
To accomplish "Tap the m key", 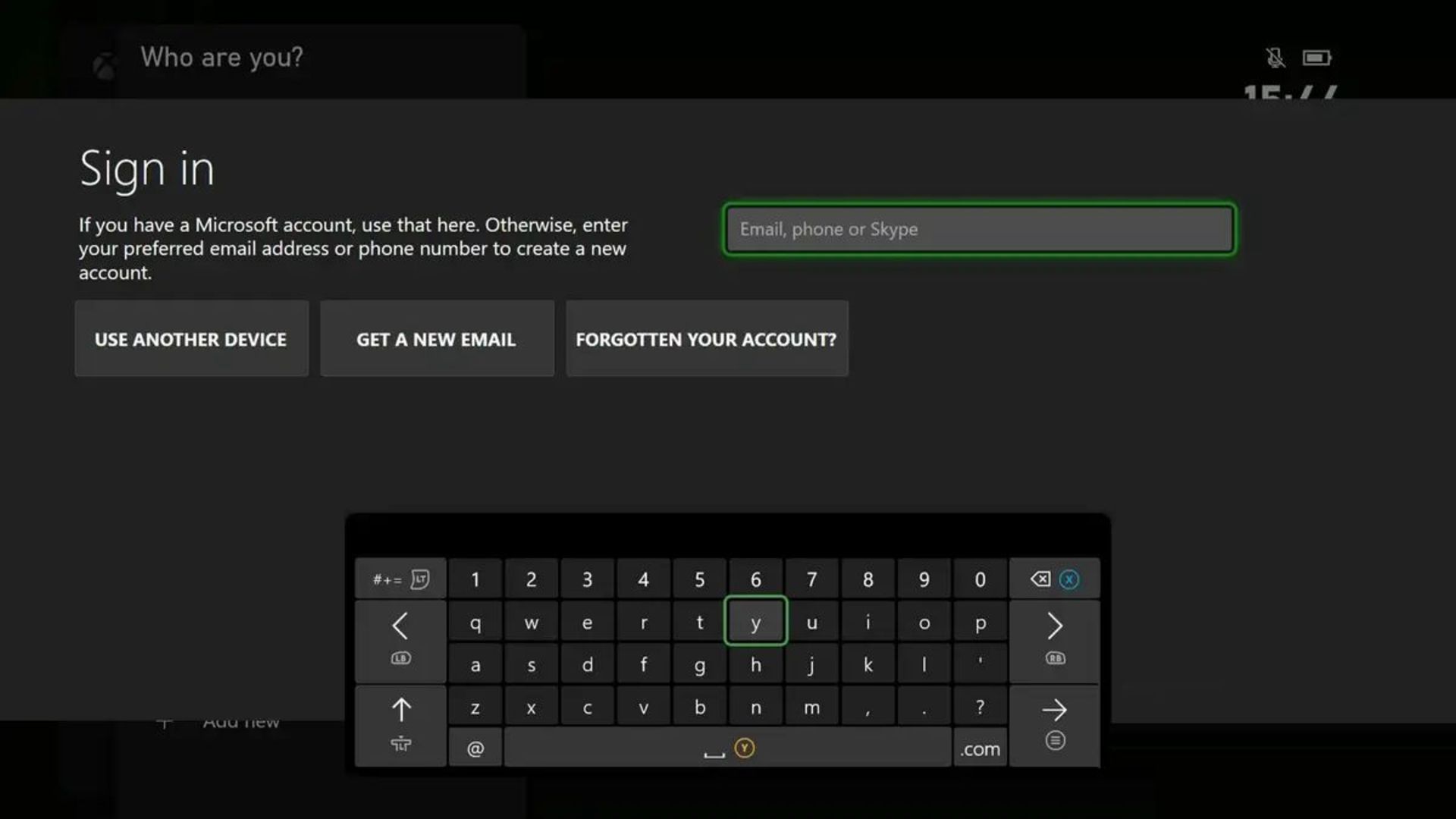I will [x=812, y=707].
